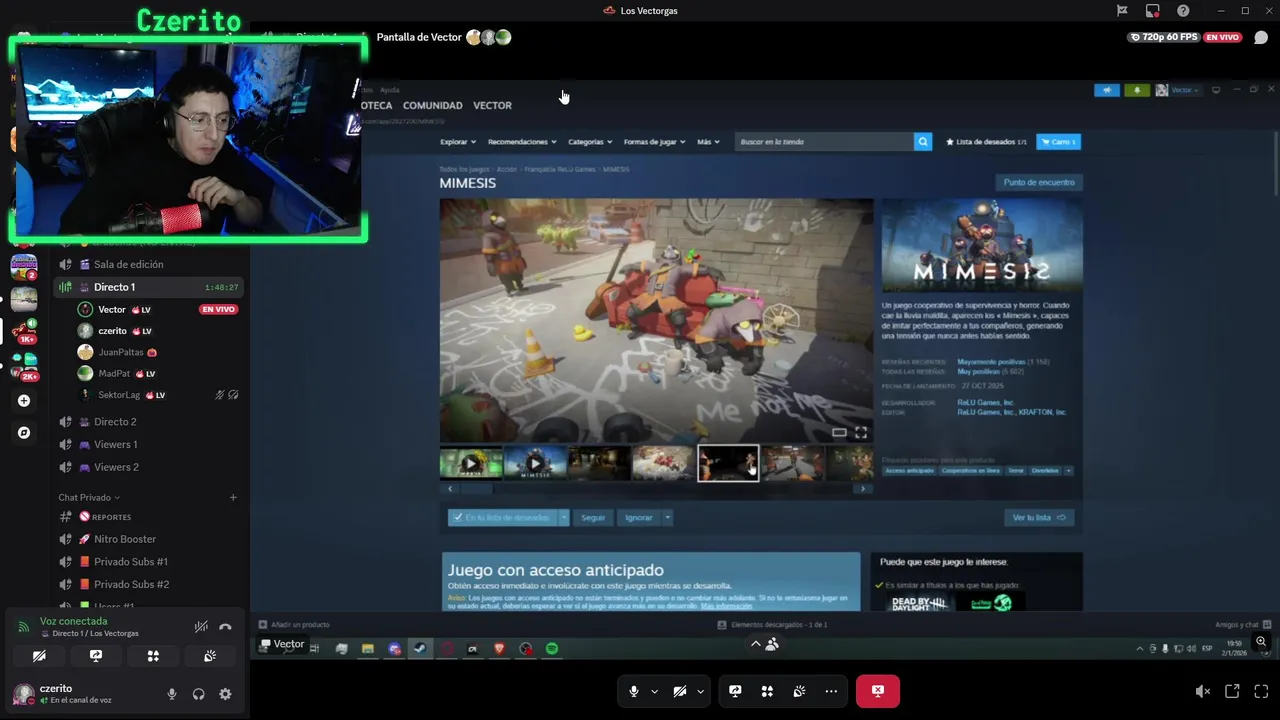Expand the Más dropdown in Steam store
1280x720 pixels.
(x=708, y=142)
